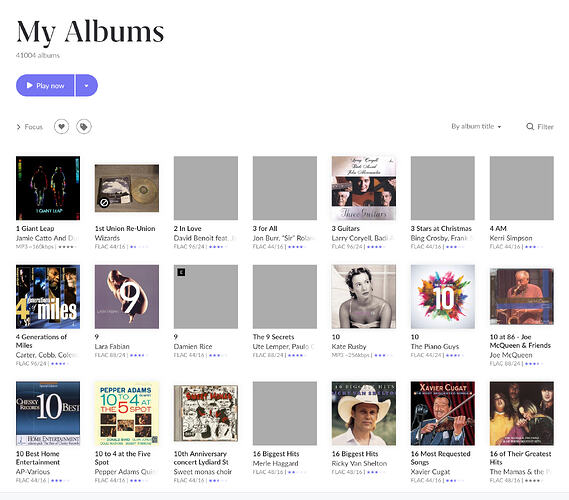Click the explicit badge on Damien Rice's 9
Screen dimensions: 569x500
tap(181, 272)
